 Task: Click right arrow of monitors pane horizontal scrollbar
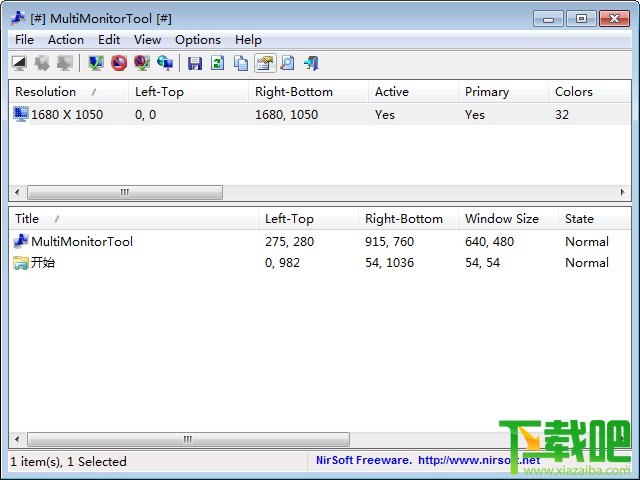pyautogui.click(x=622, y=192)
